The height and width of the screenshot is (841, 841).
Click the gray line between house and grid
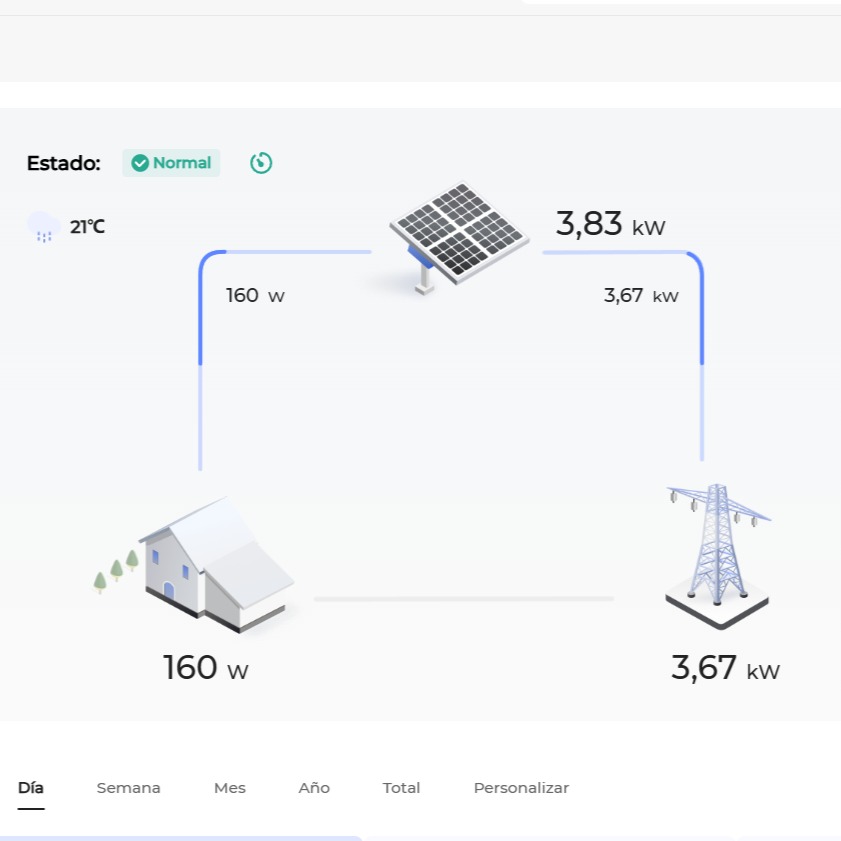tap(464, 599)
